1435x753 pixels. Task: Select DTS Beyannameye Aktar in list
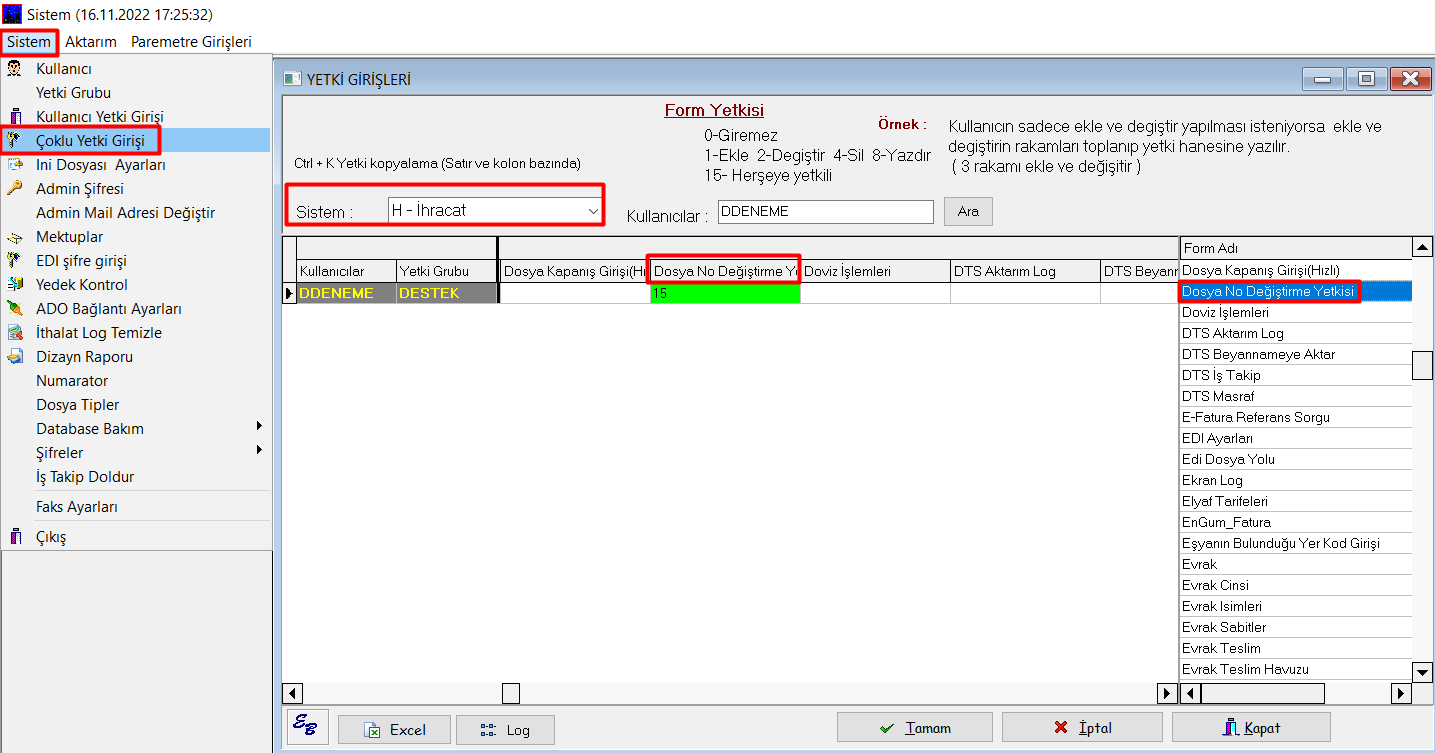click(x=1296, y=354)
